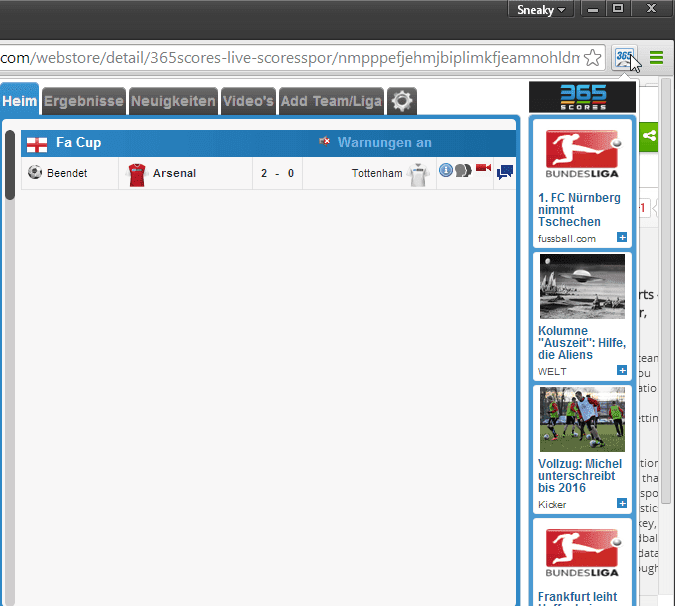
Task: Click the green share button on the page
Action: pyautogui.click(x=648, y=137)
